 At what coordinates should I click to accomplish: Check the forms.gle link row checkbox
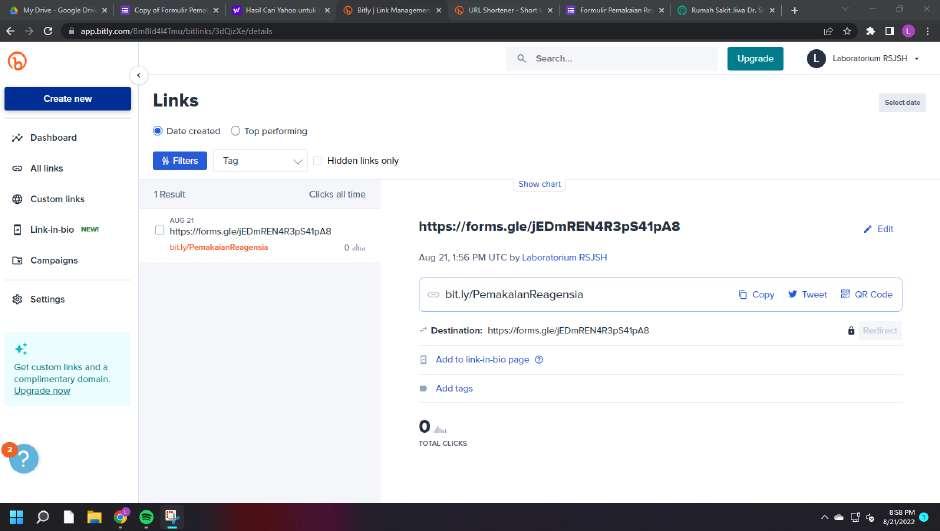(159, 230)
